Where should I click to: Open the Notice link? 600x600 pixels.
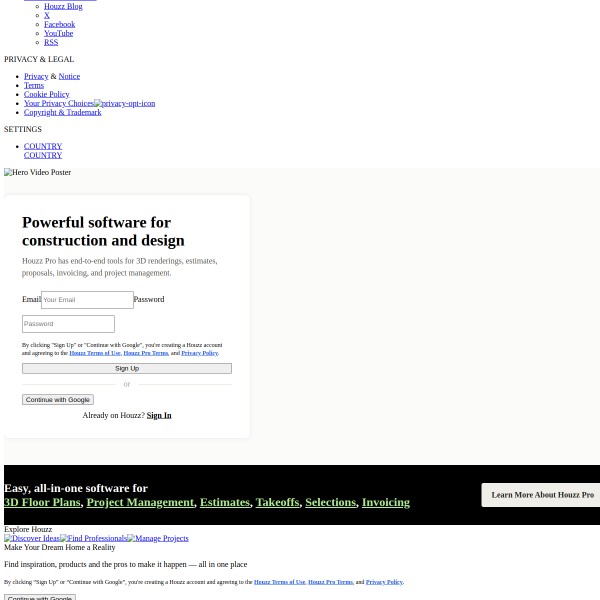tap(69, 76)
